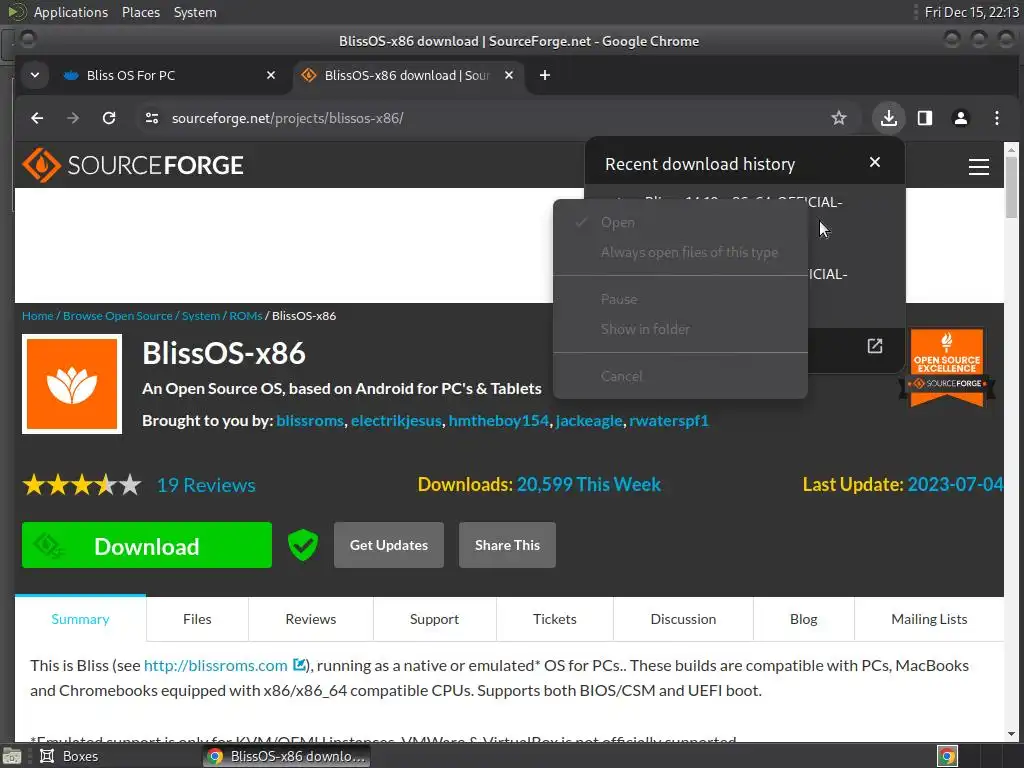Go to the Discussion tab

coord(683,619)
